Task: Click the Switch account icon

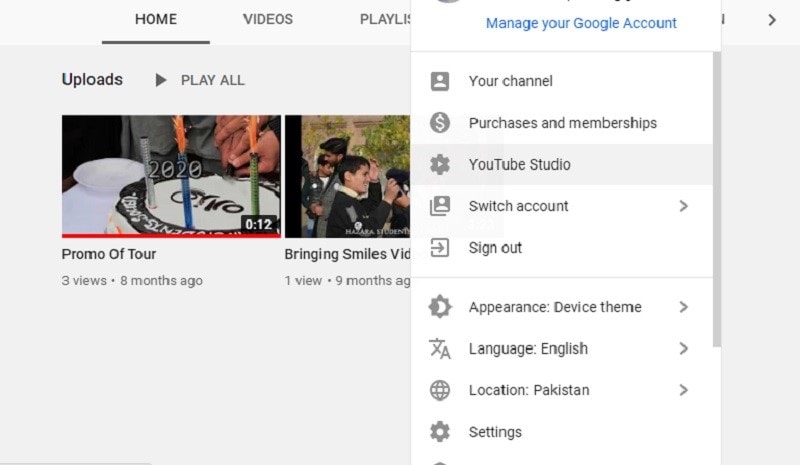Action: (440, 206)
